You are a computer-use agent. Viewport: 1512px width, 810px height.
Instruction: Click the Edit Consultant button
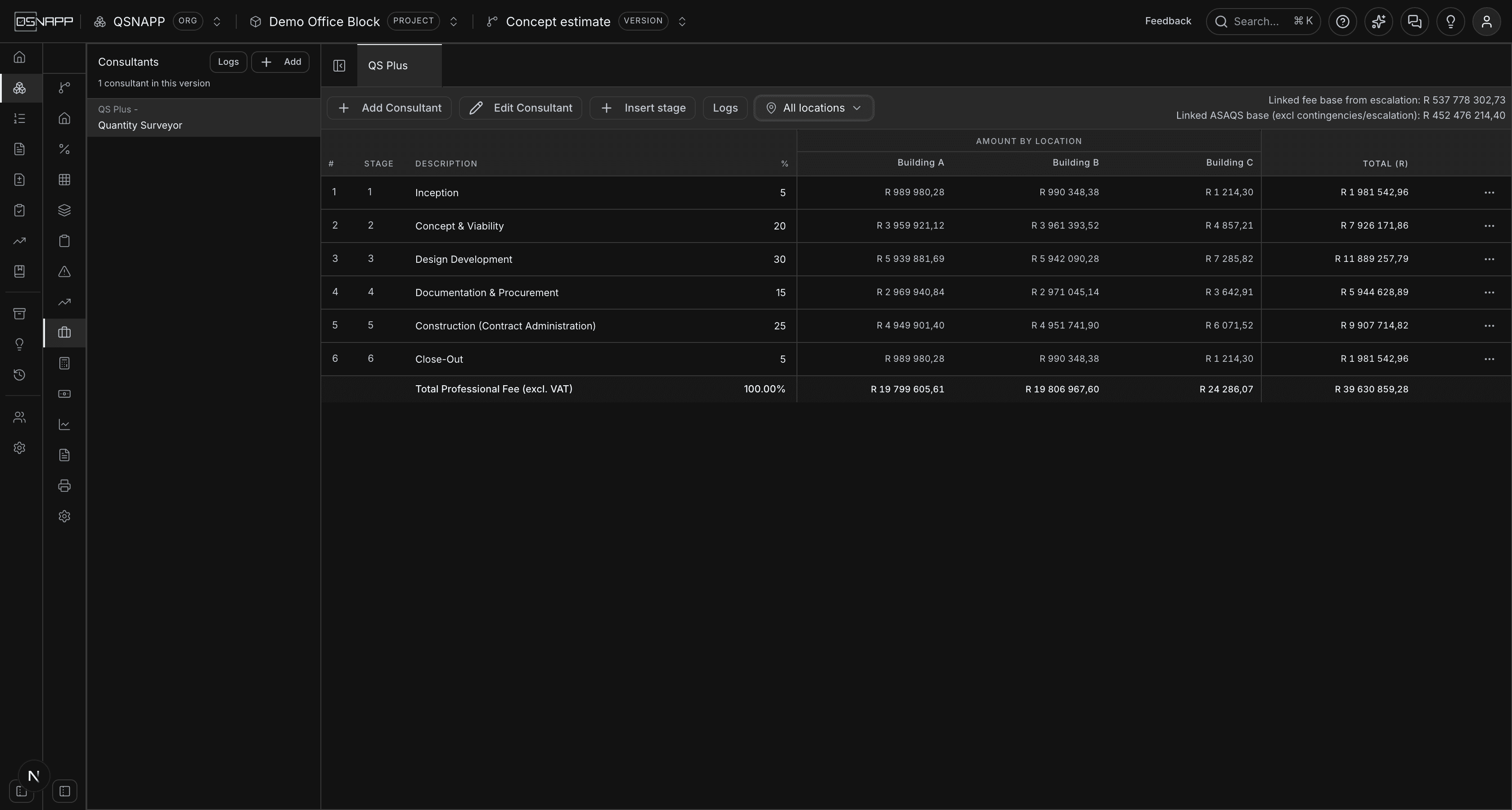[x=521, y=108]
